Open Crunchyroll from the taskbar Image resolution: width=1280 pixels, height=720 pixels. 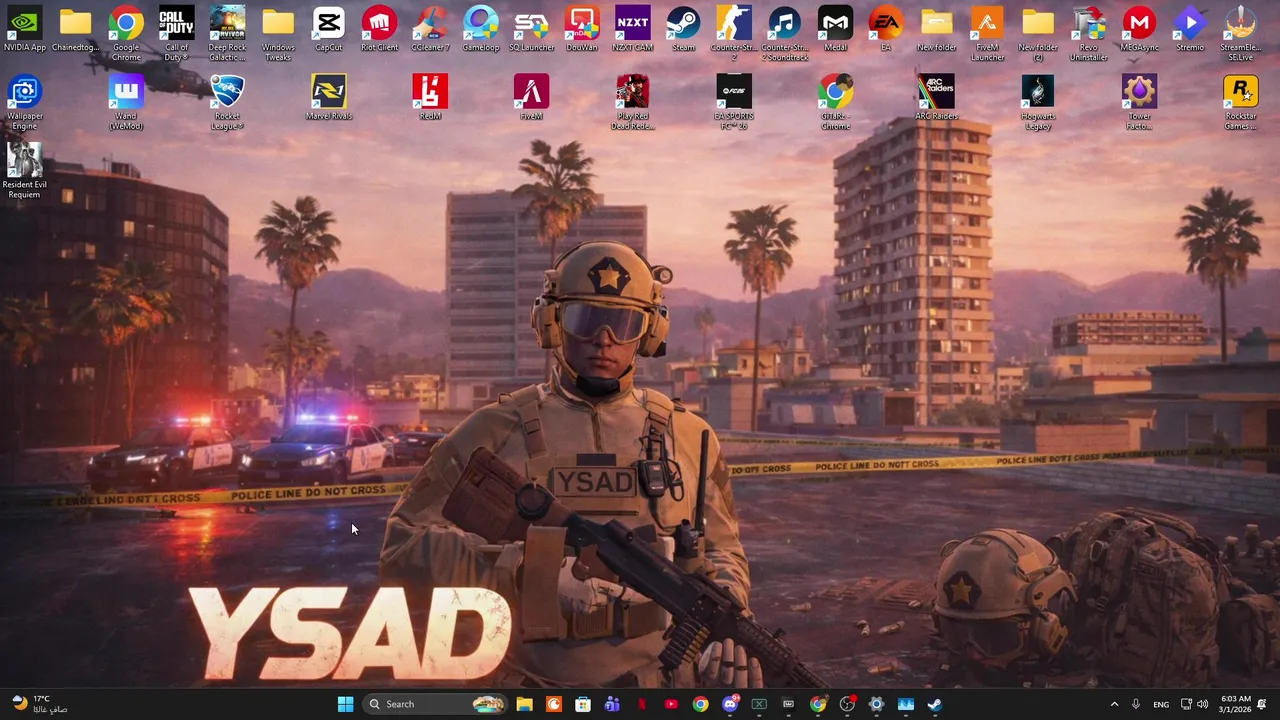click(554, 704)
